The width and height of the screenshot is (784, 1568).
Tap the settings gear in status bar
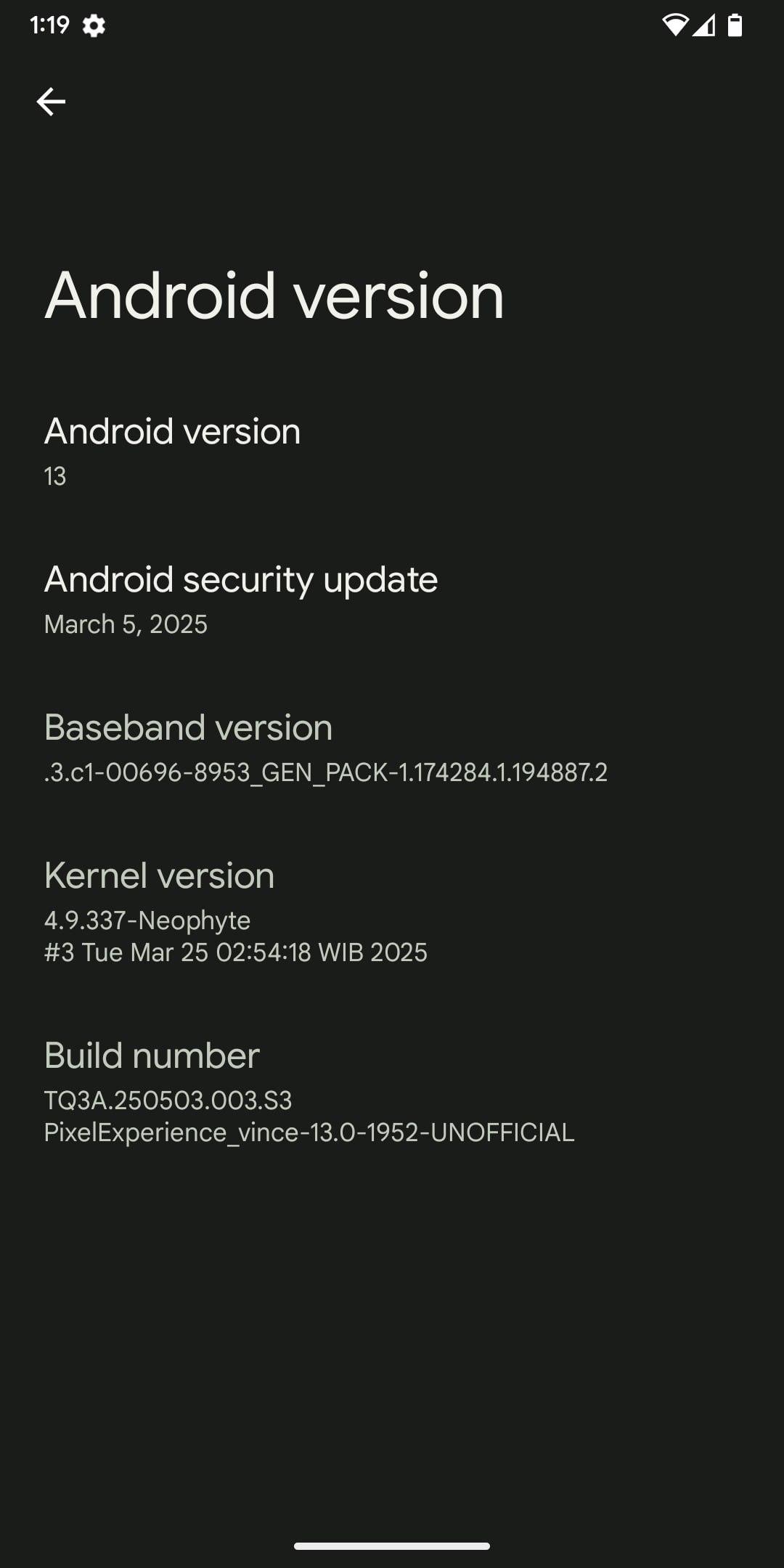pyautogui.click(x=94, y=26)
